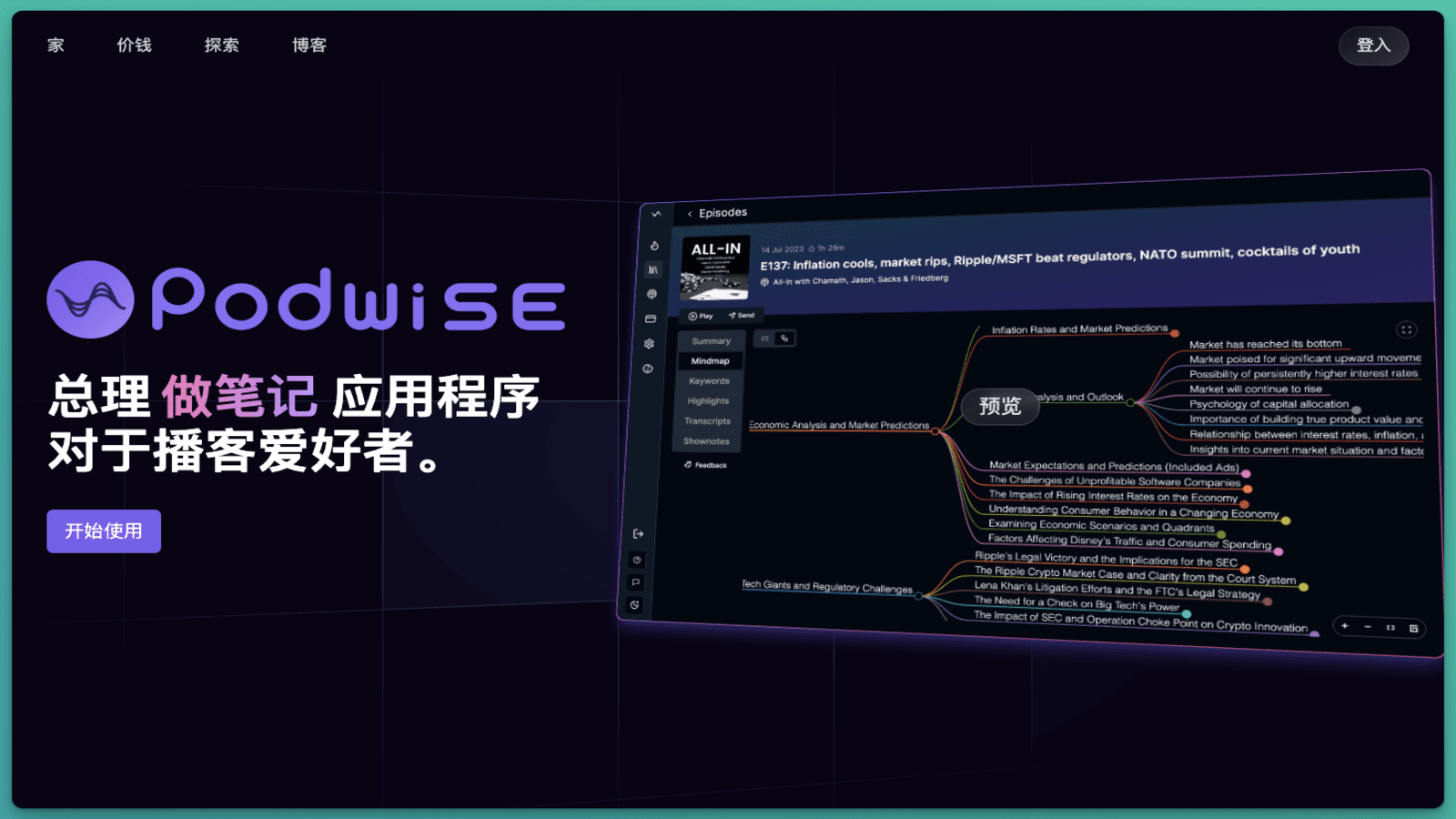Screen dimensions: 1456x819
Task: Click the Podwise wordmark text
Action: coord(358,299)
